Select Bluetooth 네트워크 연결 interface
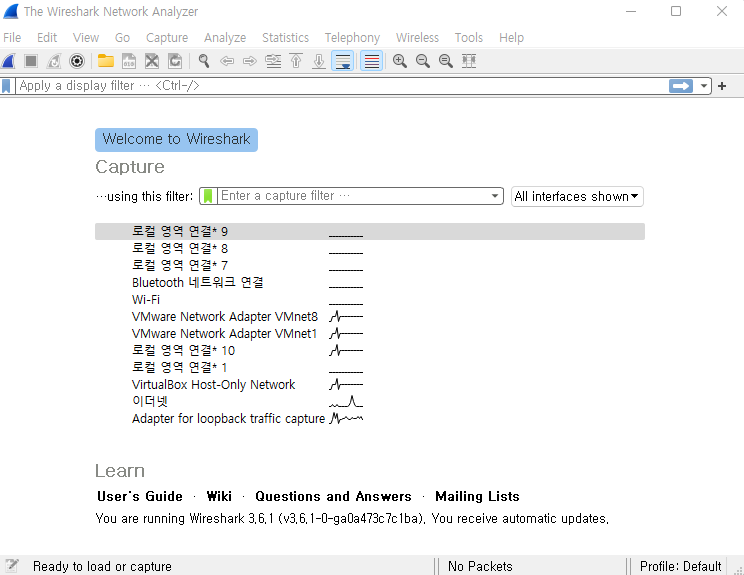Viewport: 744px width, 575px height. [x=370, y=283]
